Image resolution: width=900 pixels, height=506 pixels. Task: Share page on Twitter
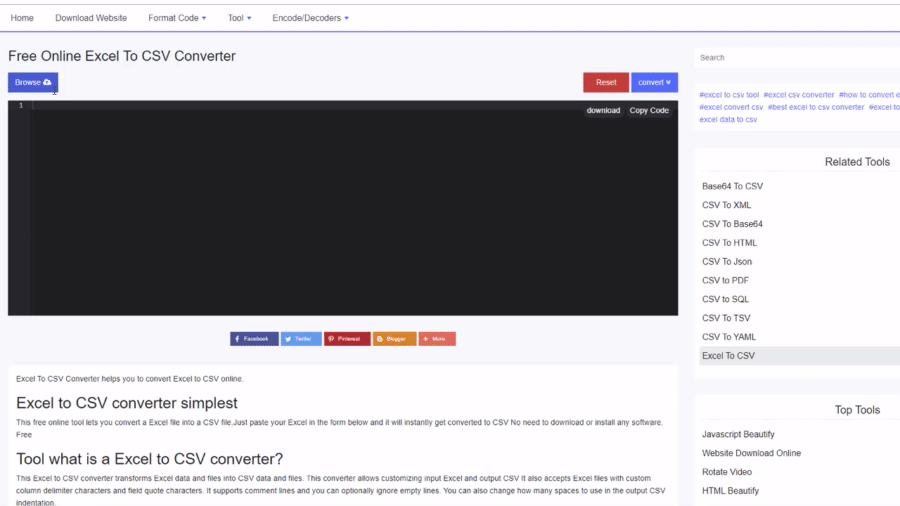(301, 339)
